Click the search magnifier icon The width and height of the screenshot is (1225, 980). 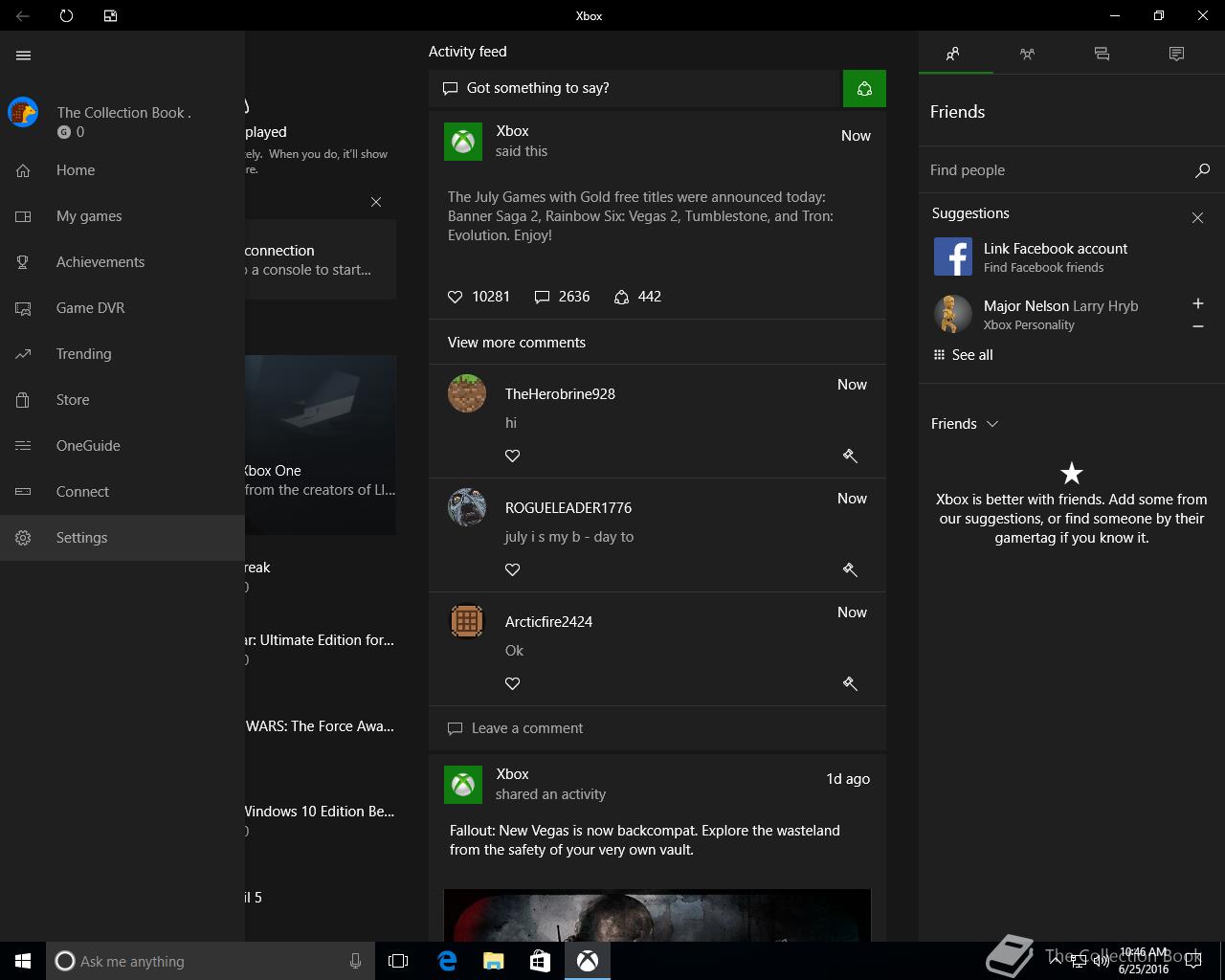[x=1202, y=170]
